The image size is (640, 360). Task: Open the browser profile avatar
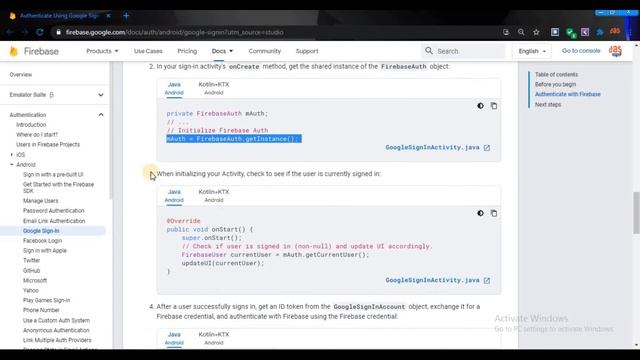[x=615, y=31]
